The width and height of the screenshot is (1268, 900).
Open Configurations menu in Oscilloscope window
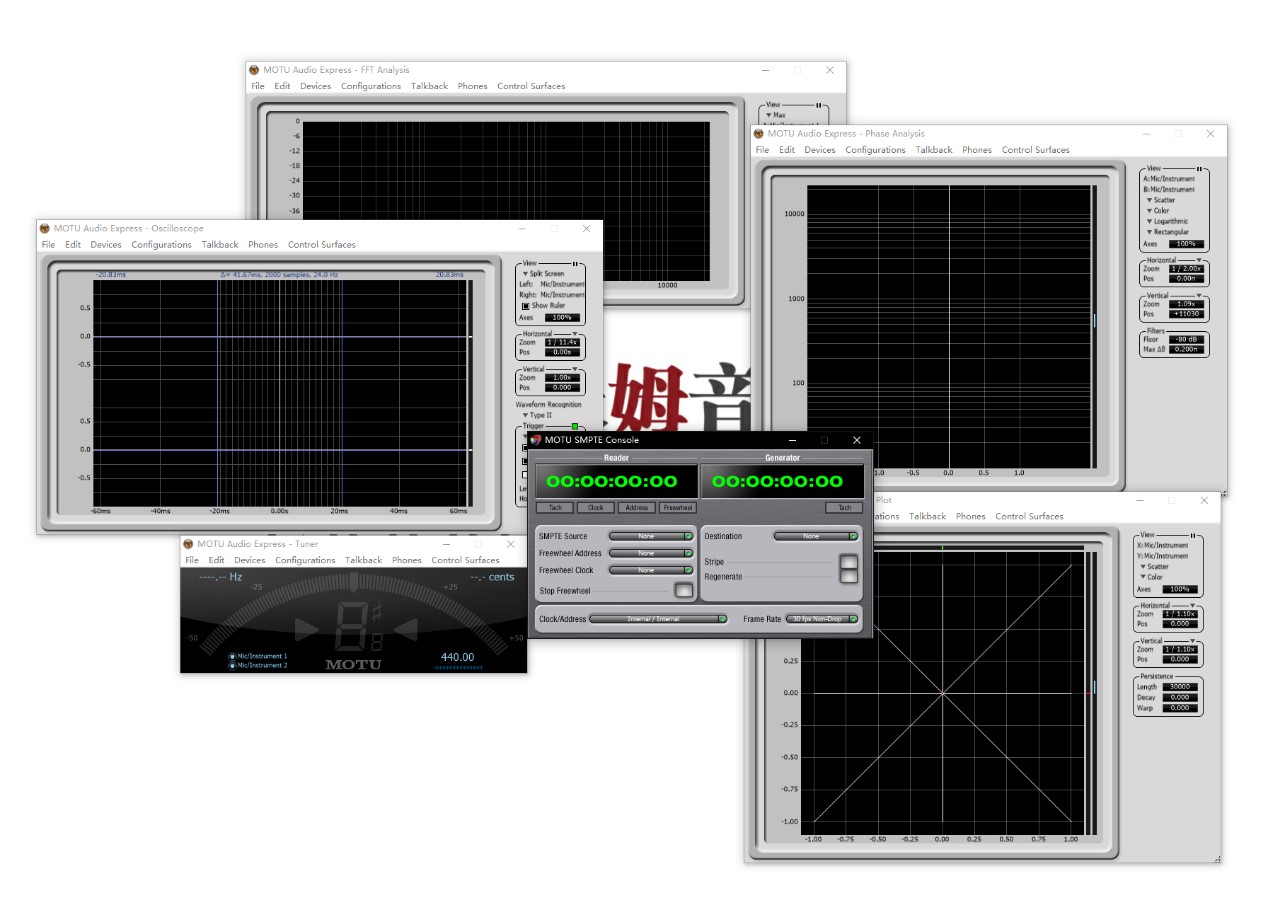[161, 245]
